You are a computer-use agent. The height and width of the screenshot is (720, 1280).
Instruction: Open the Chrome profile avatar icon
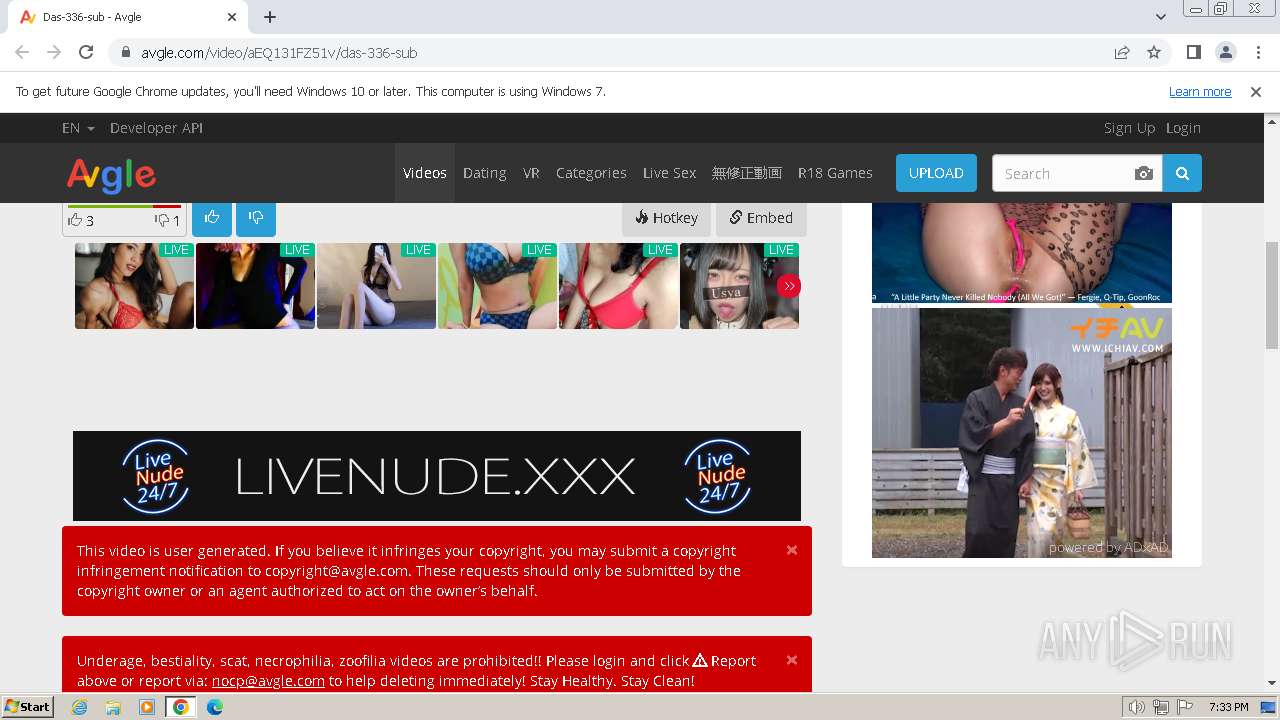tap(1226, 52)
